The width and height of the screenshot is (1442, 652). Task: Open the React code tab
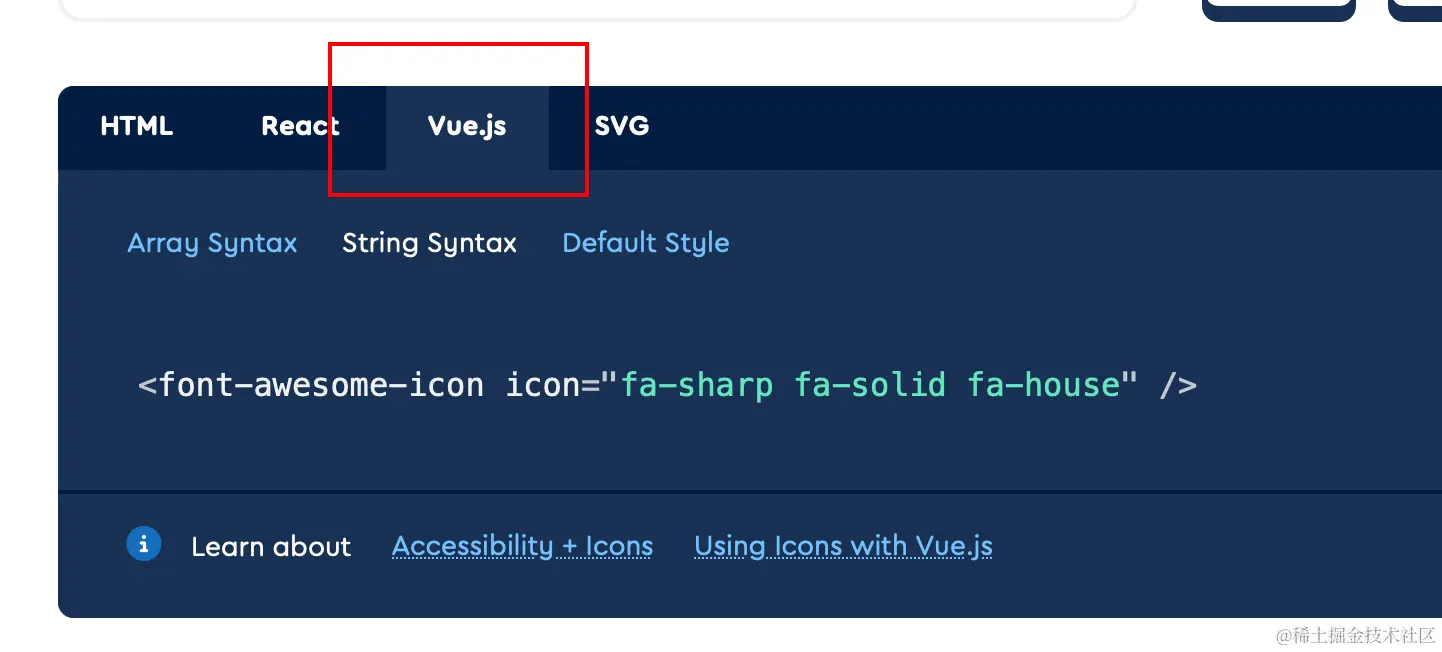tap(300, 126)
